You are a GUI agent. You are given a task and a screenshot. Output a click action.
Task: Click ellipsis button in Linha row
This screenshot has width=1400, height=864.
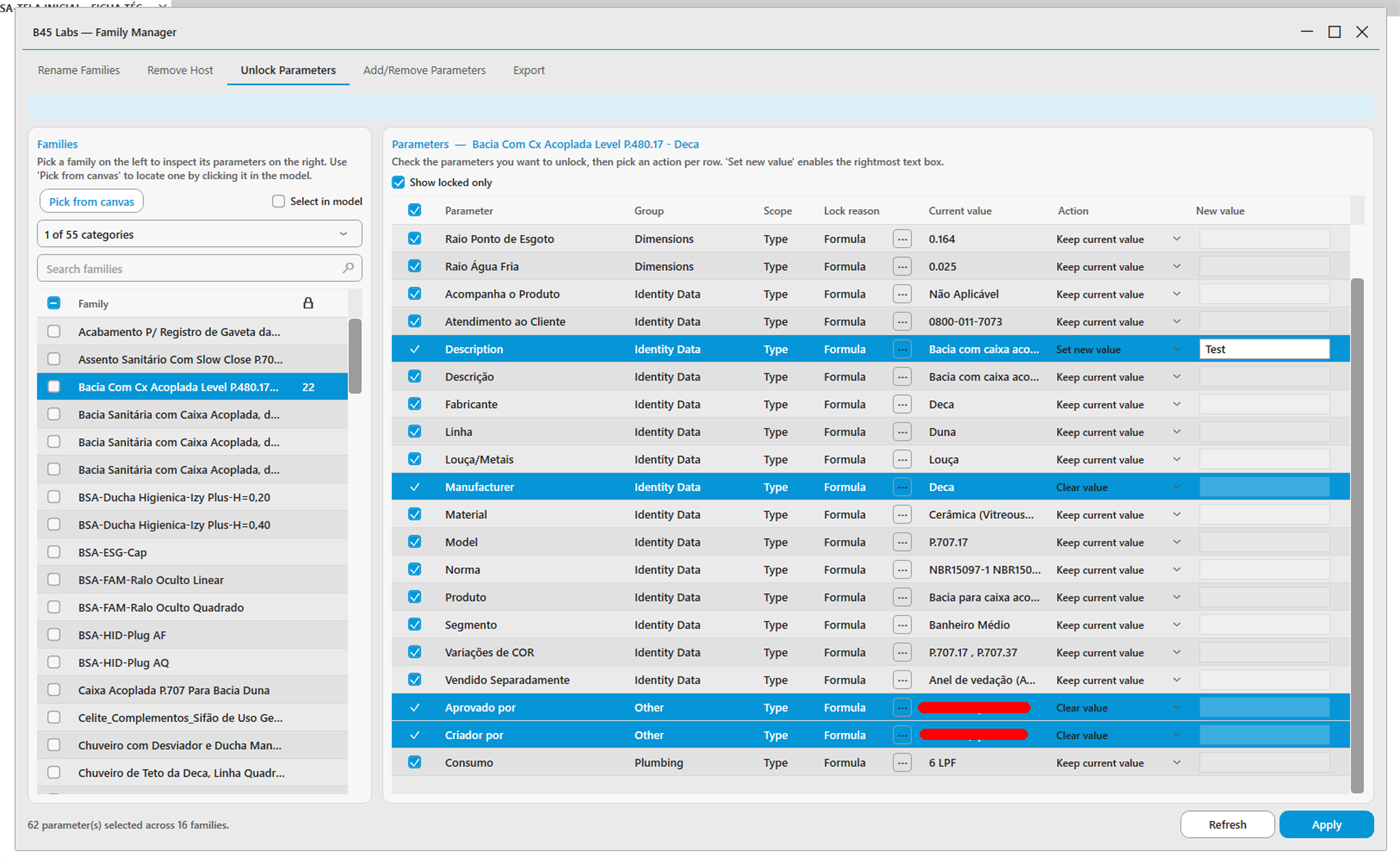click(903, 432)
